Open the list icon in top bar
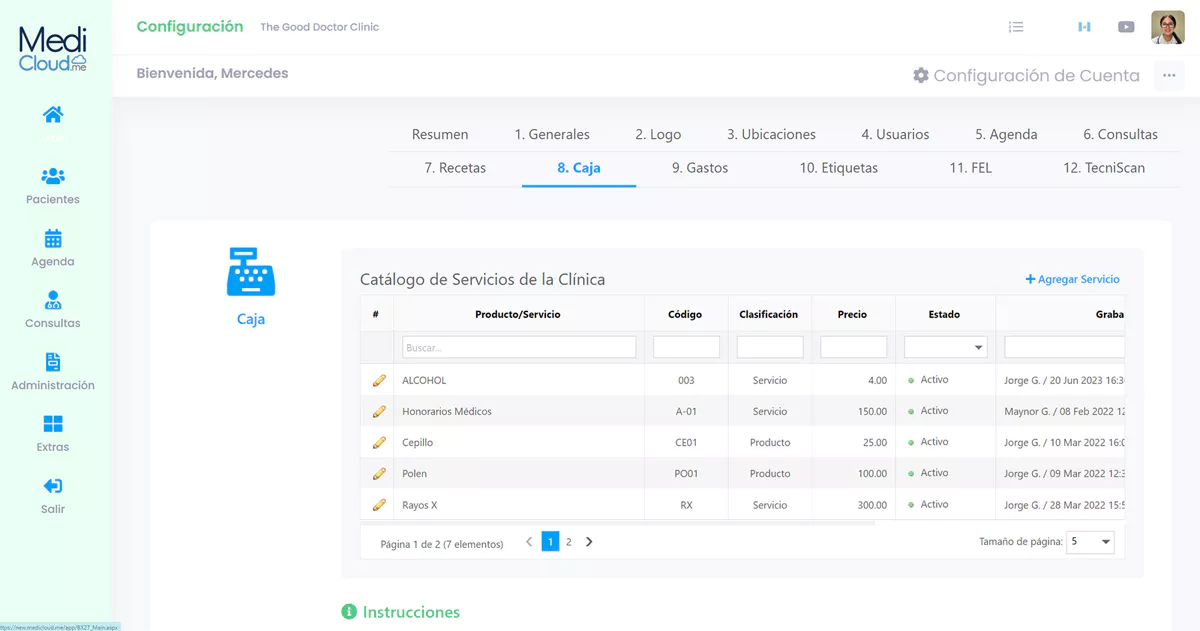The height and width of the screenshot is (631, 1200). pyautogui.click(x=1016, y=27)
